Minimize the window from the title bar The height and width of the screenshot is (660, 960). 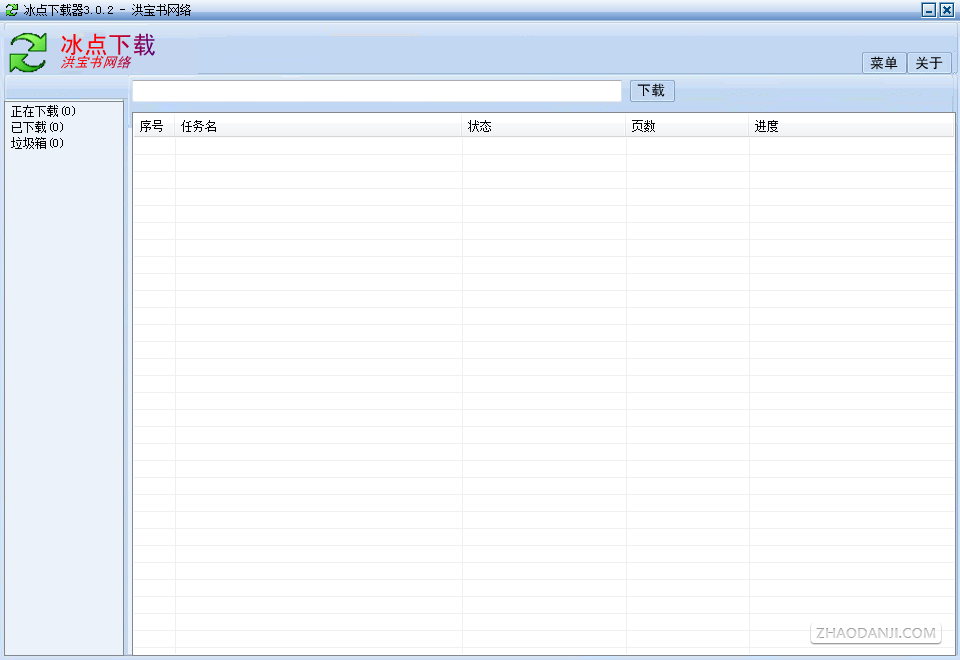coord(929,10)
